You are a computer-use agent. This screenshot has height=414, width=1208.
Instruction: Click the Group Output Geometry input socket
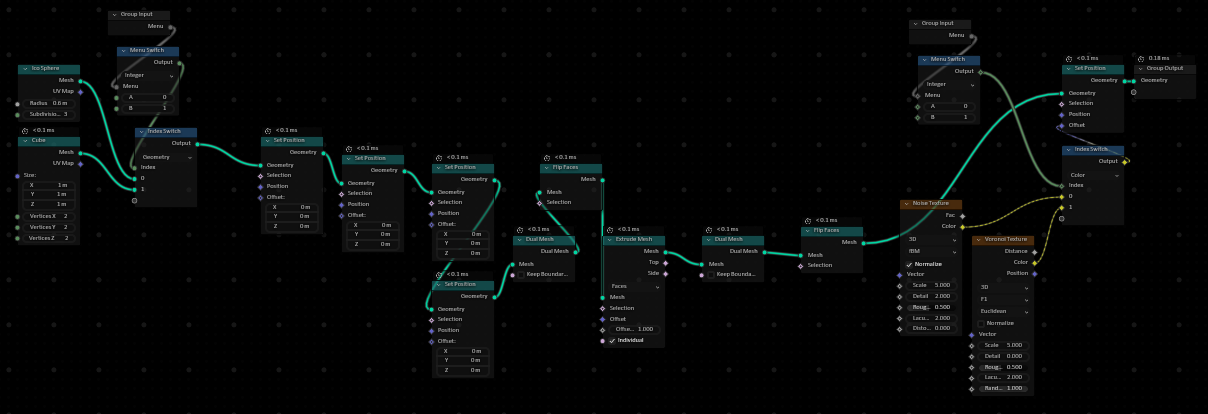coord(1134,80)
